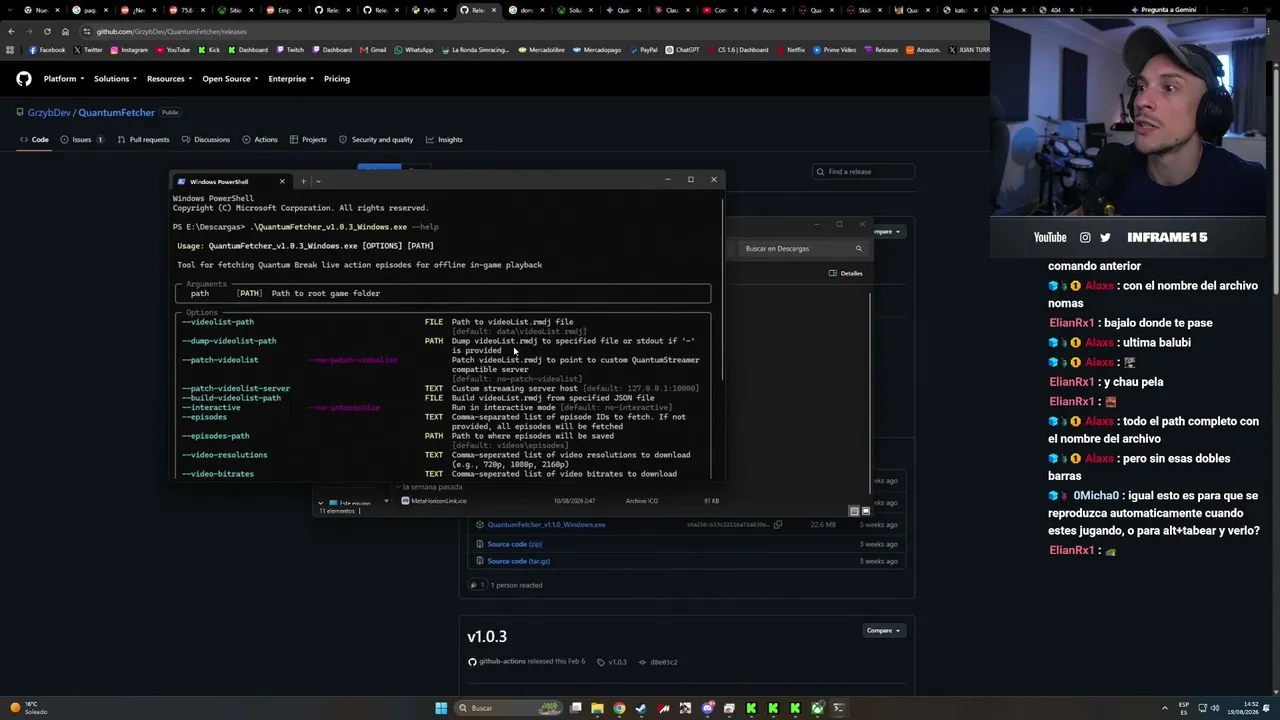The height and width of the screenshot is (720, 1280).
Task: Open the Kick bookmark
Action: (x=209, y=50)
